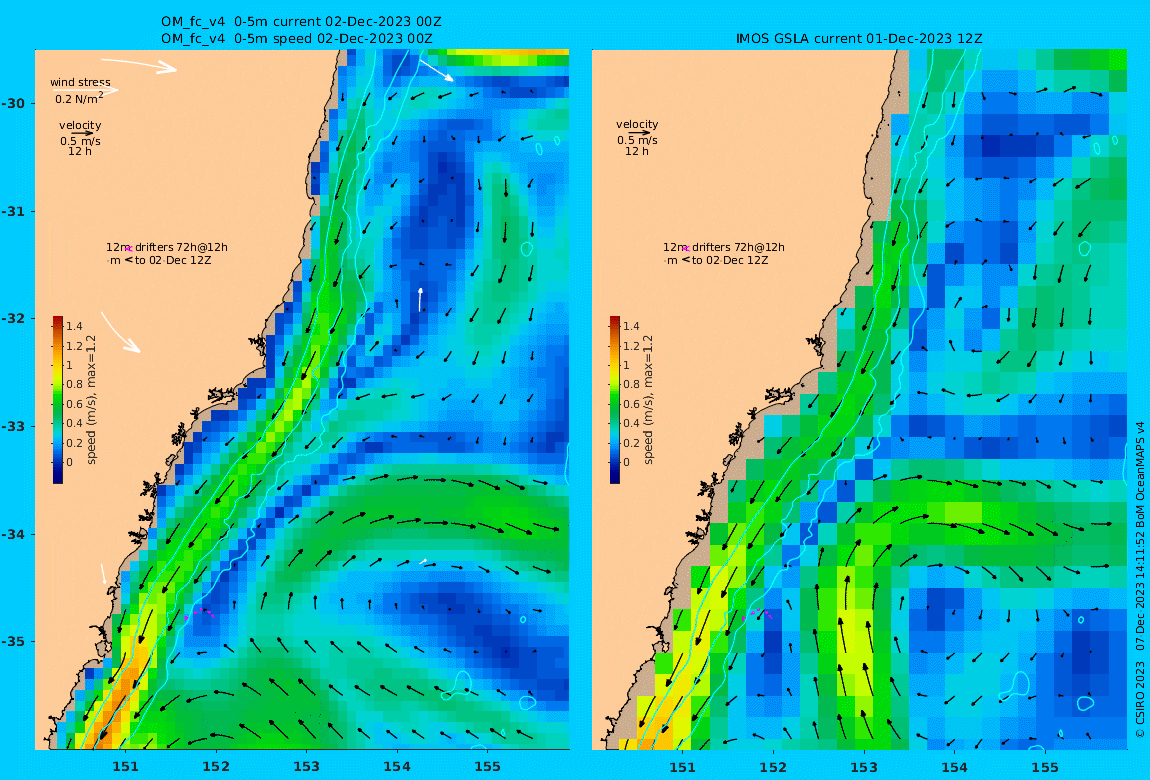Viewport: 1150px width, 780px height.
Task: Click longitude 154 under the IMOS GSLA map
Action: pos(954,767)
